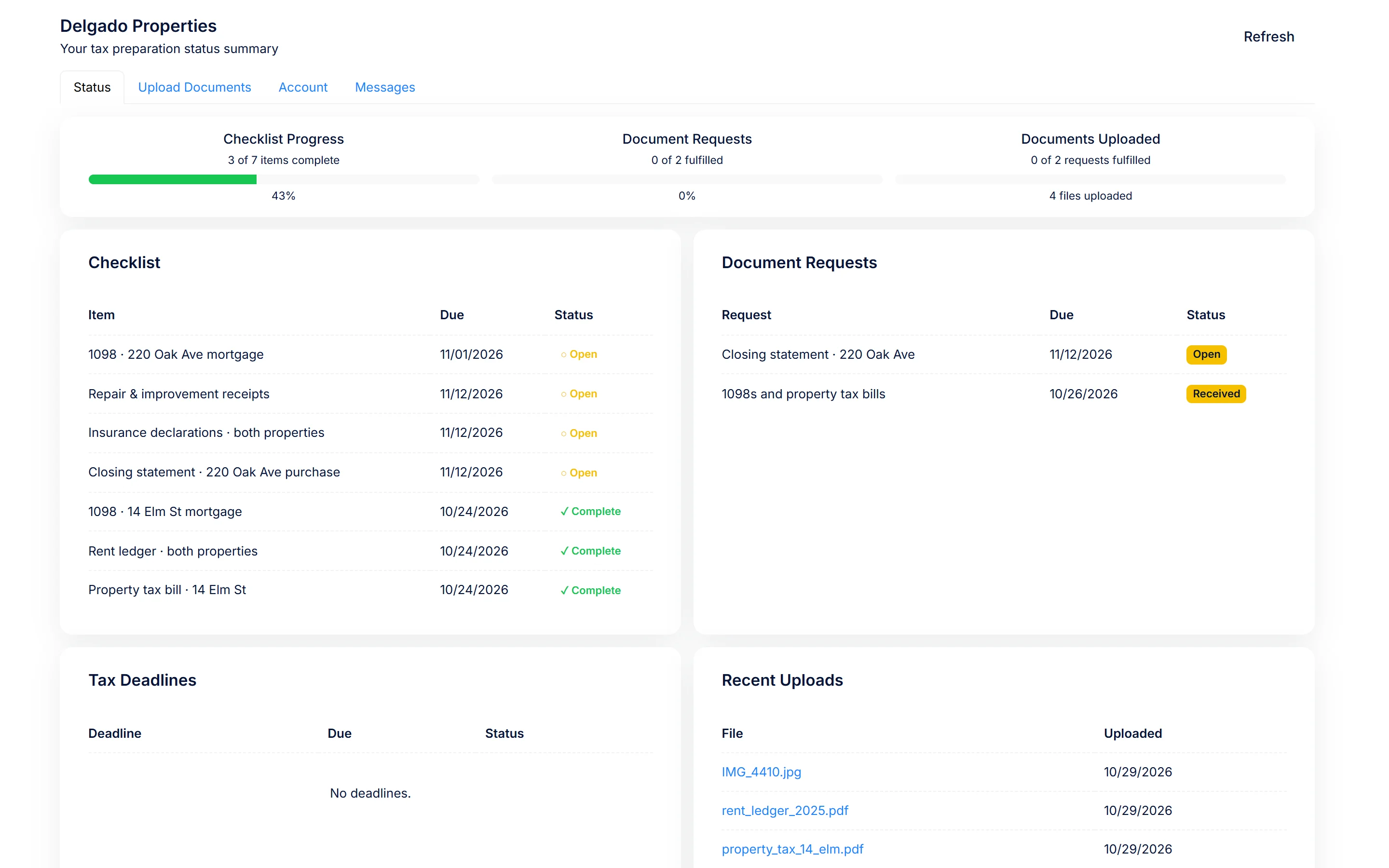
Task: Click the 11/01/2026 due date
Action: pos(471,354)
